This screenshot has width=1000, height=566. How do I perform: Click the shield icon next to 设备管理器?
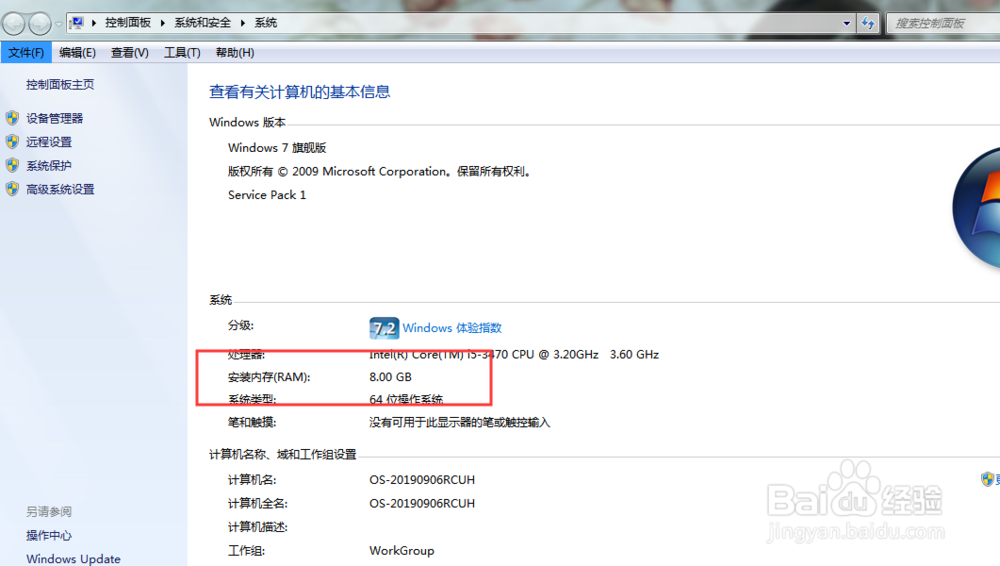[12, 118]
